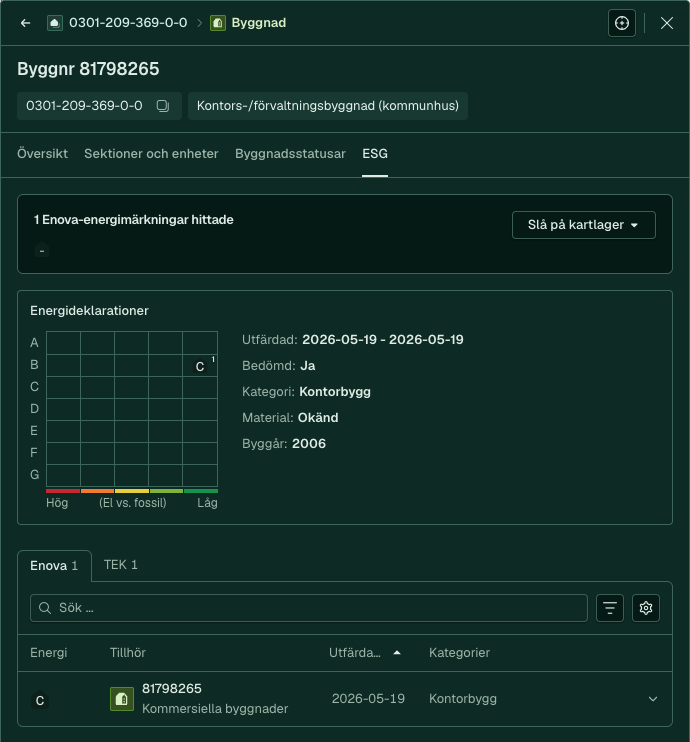Viewport: 690px width, 742px height.
Task: Open the Slå på kartlager dropdown
Action: [x=584, y=225]
